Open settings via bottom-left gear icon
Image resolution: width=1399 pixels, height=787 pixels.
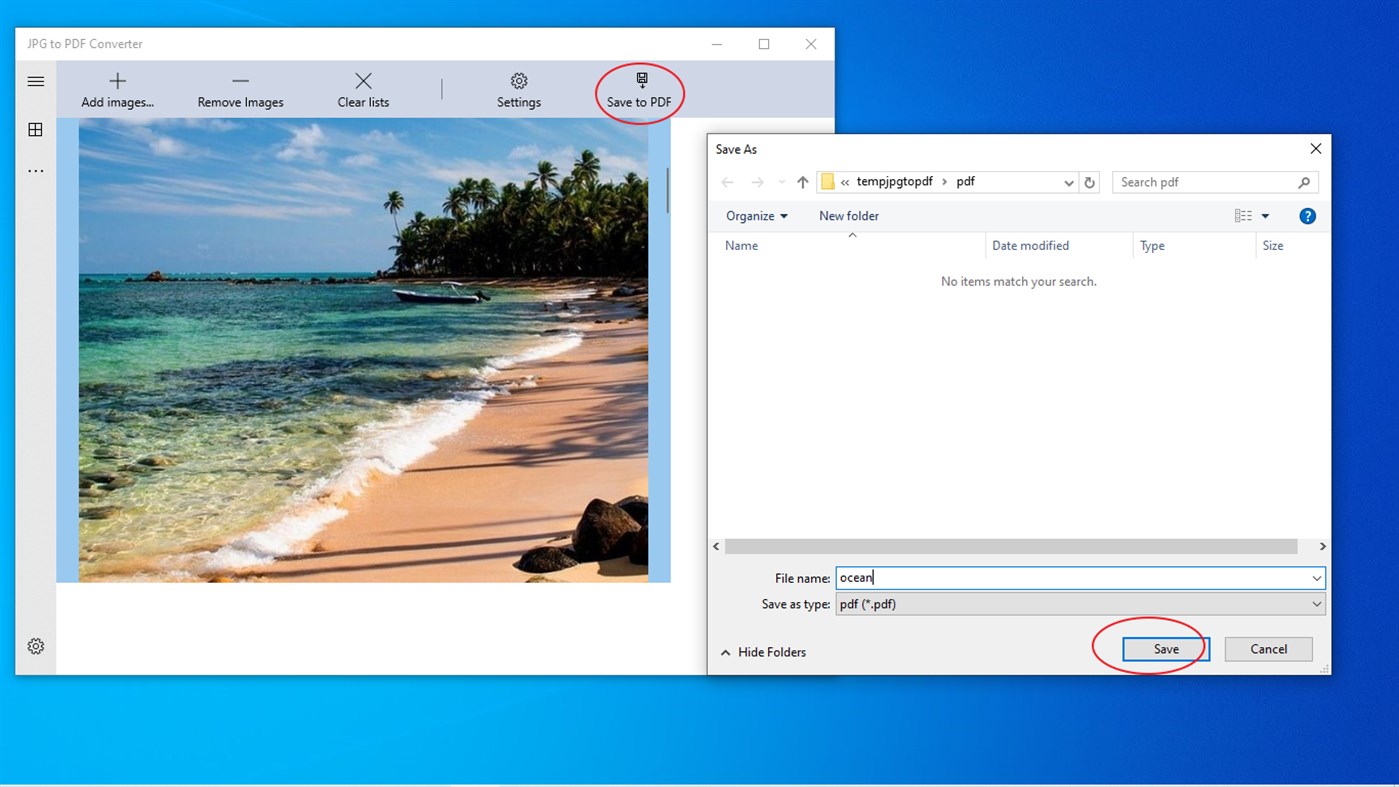click(35, 646)
